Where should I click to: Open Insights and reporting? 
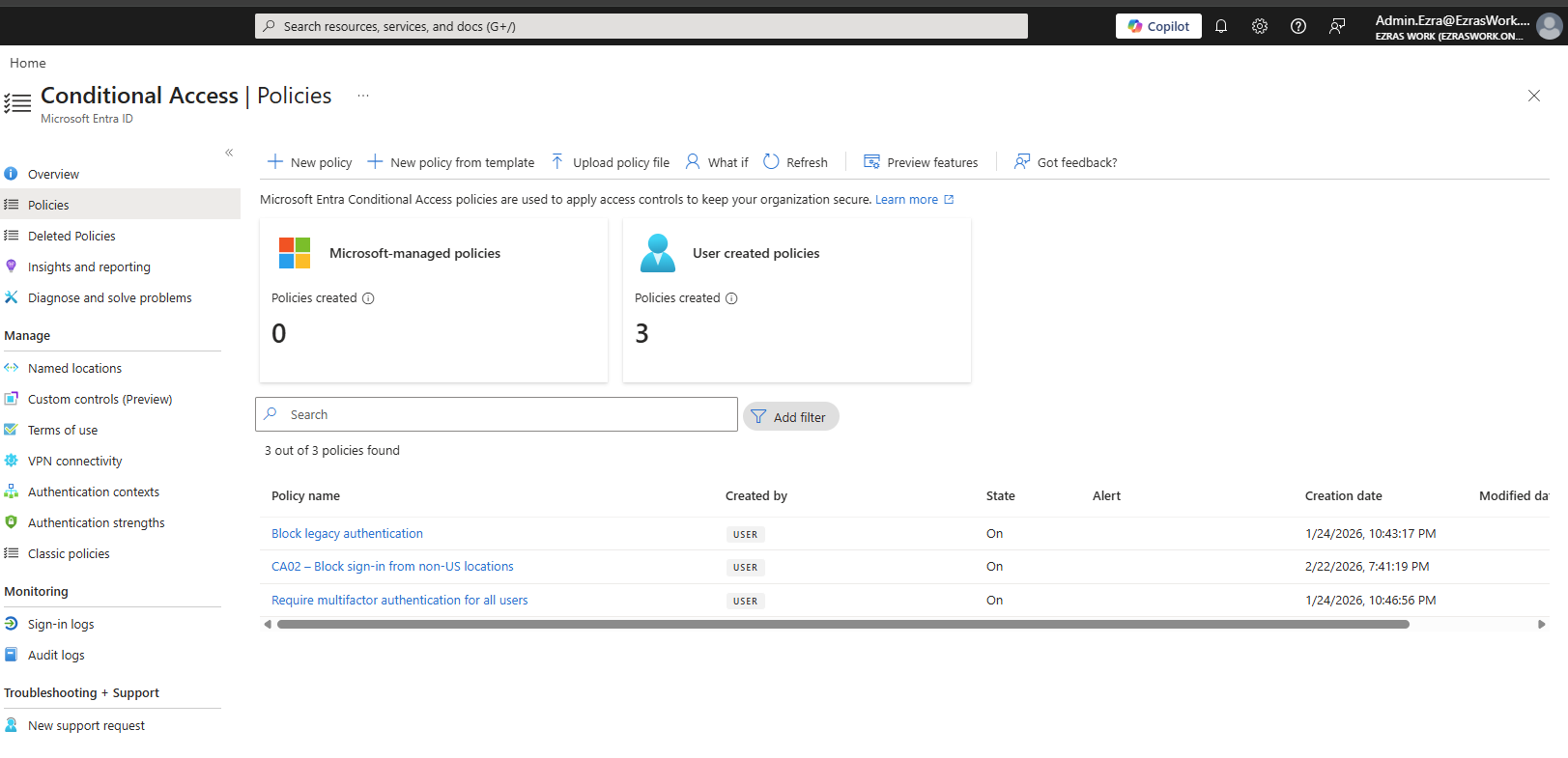89,267
